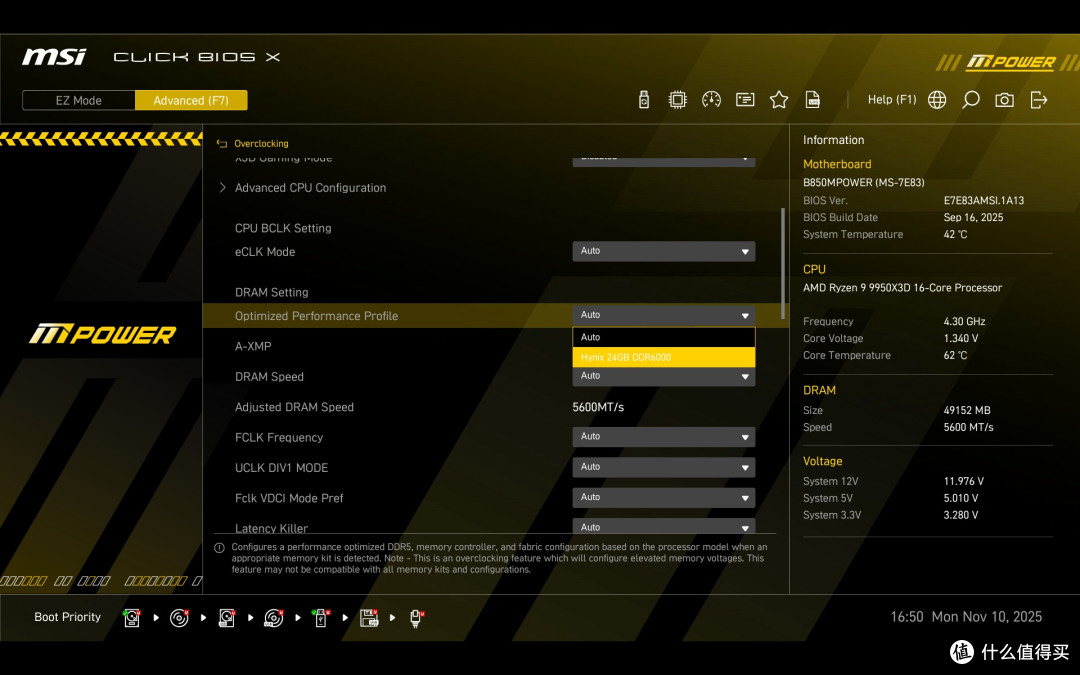Click the CPU chip icon in toolbar
1080x675 pixels.
677,100
